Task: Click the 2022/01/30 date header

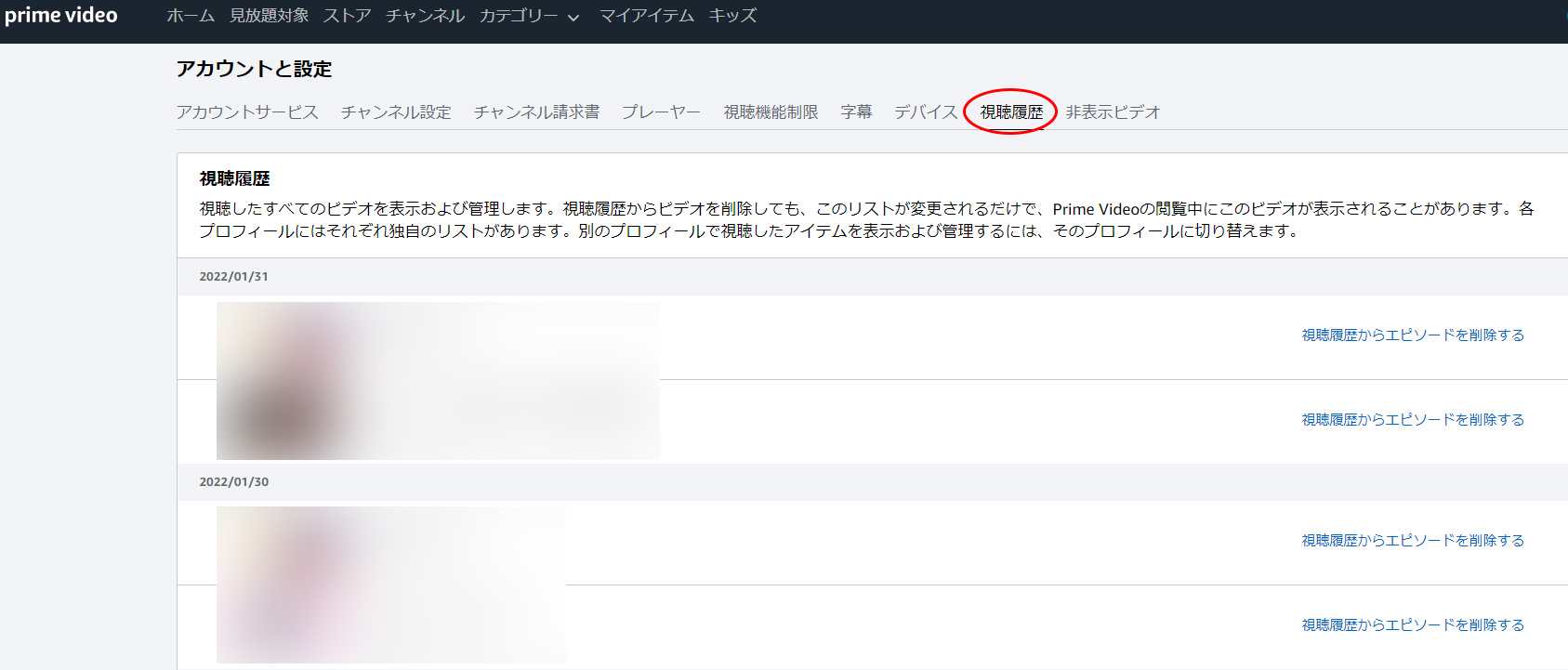Action: 233,482
